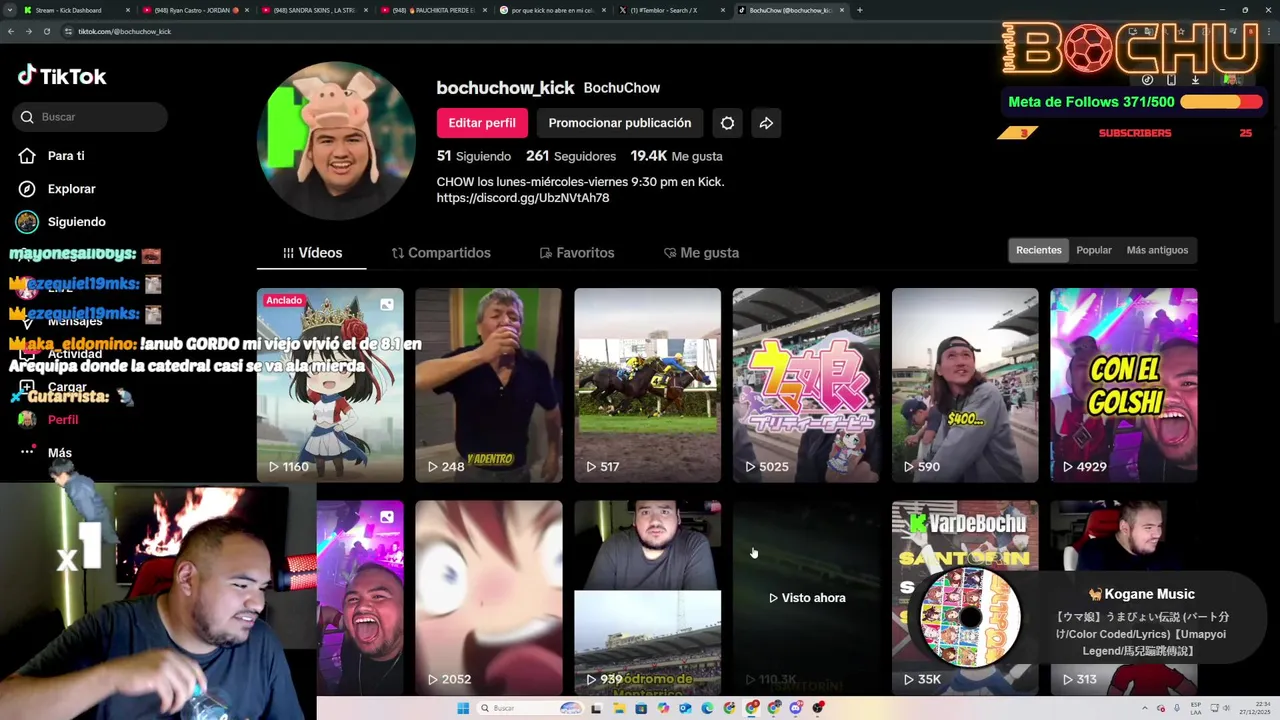
Task: Switch to the Compartidos tab
Action: [x=441, y=253]
